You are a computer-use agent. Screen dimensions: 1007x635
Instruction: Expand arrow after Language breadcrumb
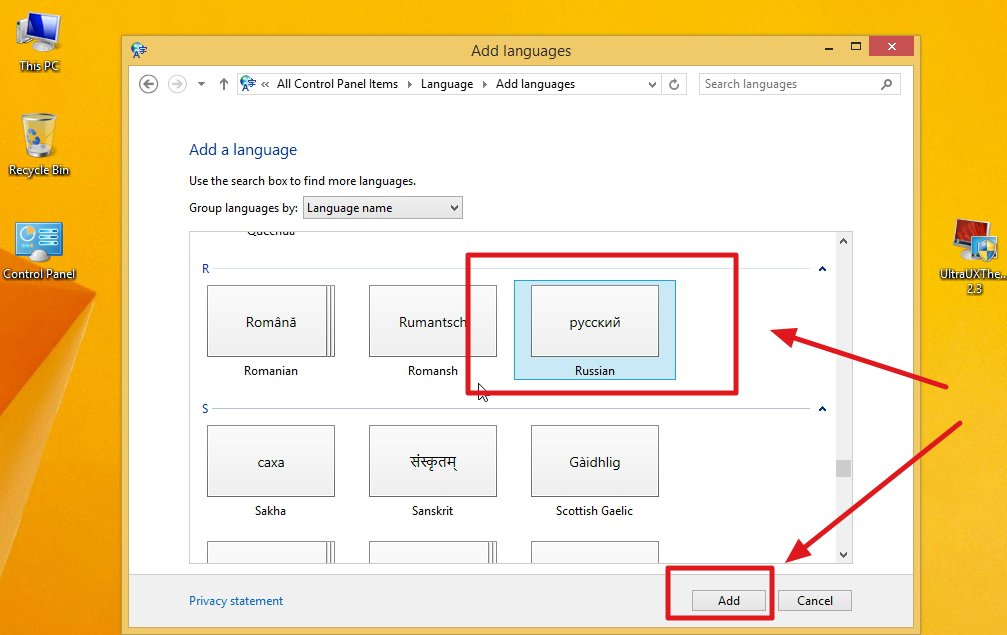click(484, 84)
